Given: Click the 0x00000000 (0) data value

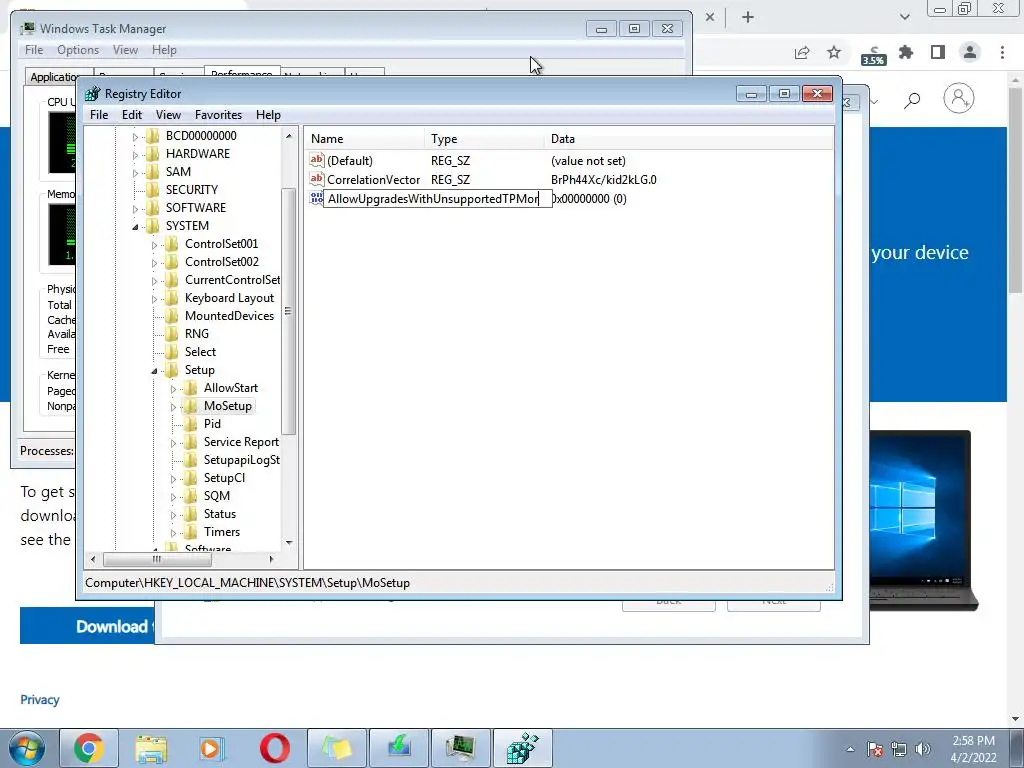Looking at the screenshot, I should pos(590,199).
